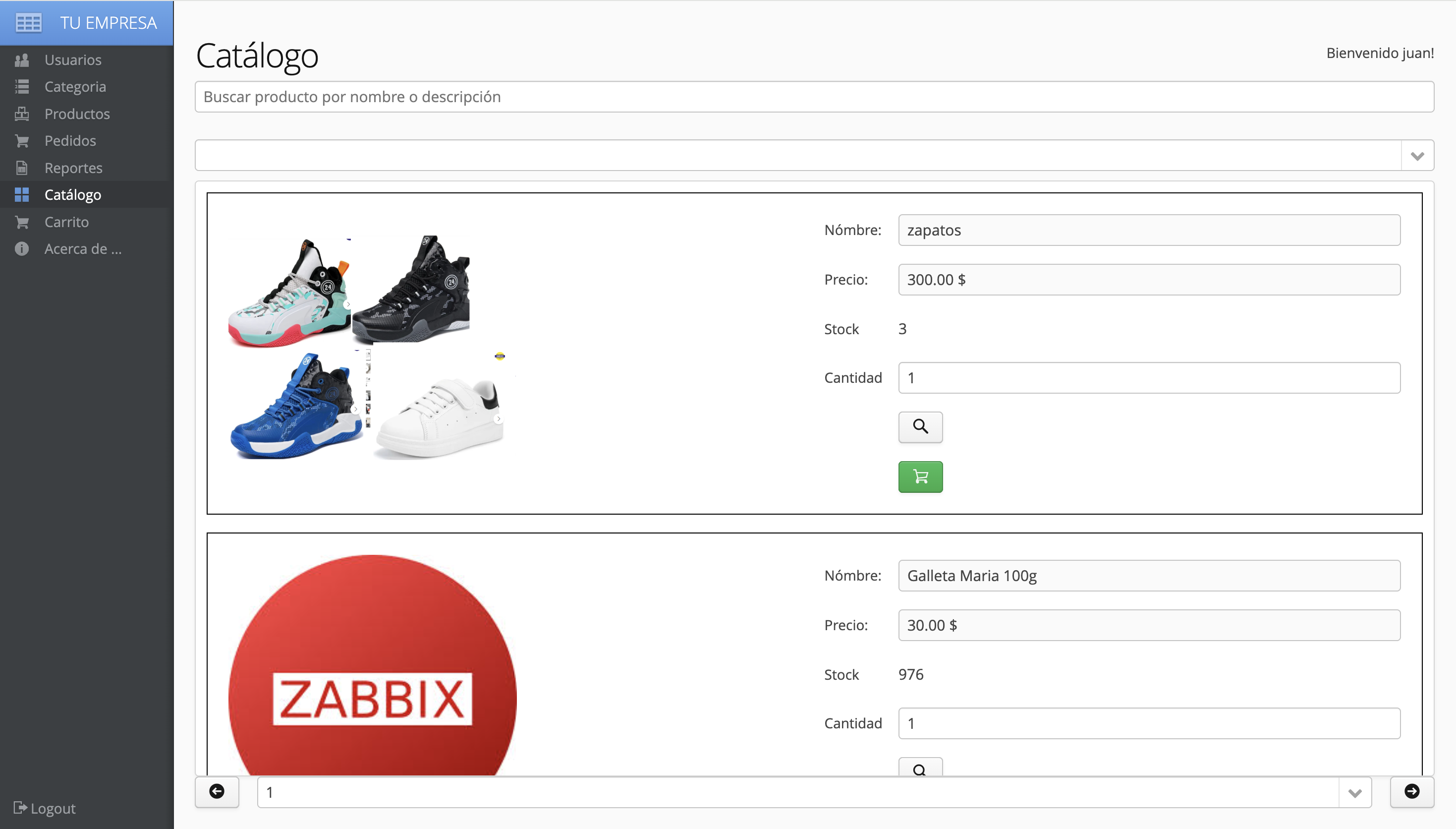Click the Logout exit icon

point(20,807)
